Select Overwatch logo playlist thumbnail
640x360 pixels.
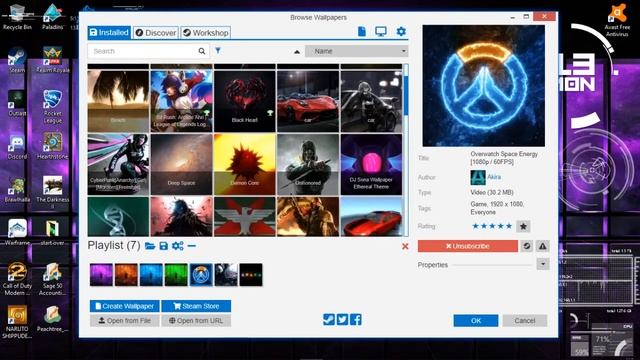[201, 275]
